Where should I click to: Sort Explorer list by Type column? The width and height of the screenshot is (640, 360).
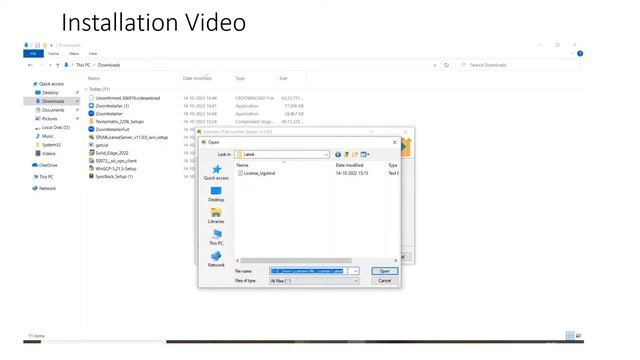pos(240,78)
